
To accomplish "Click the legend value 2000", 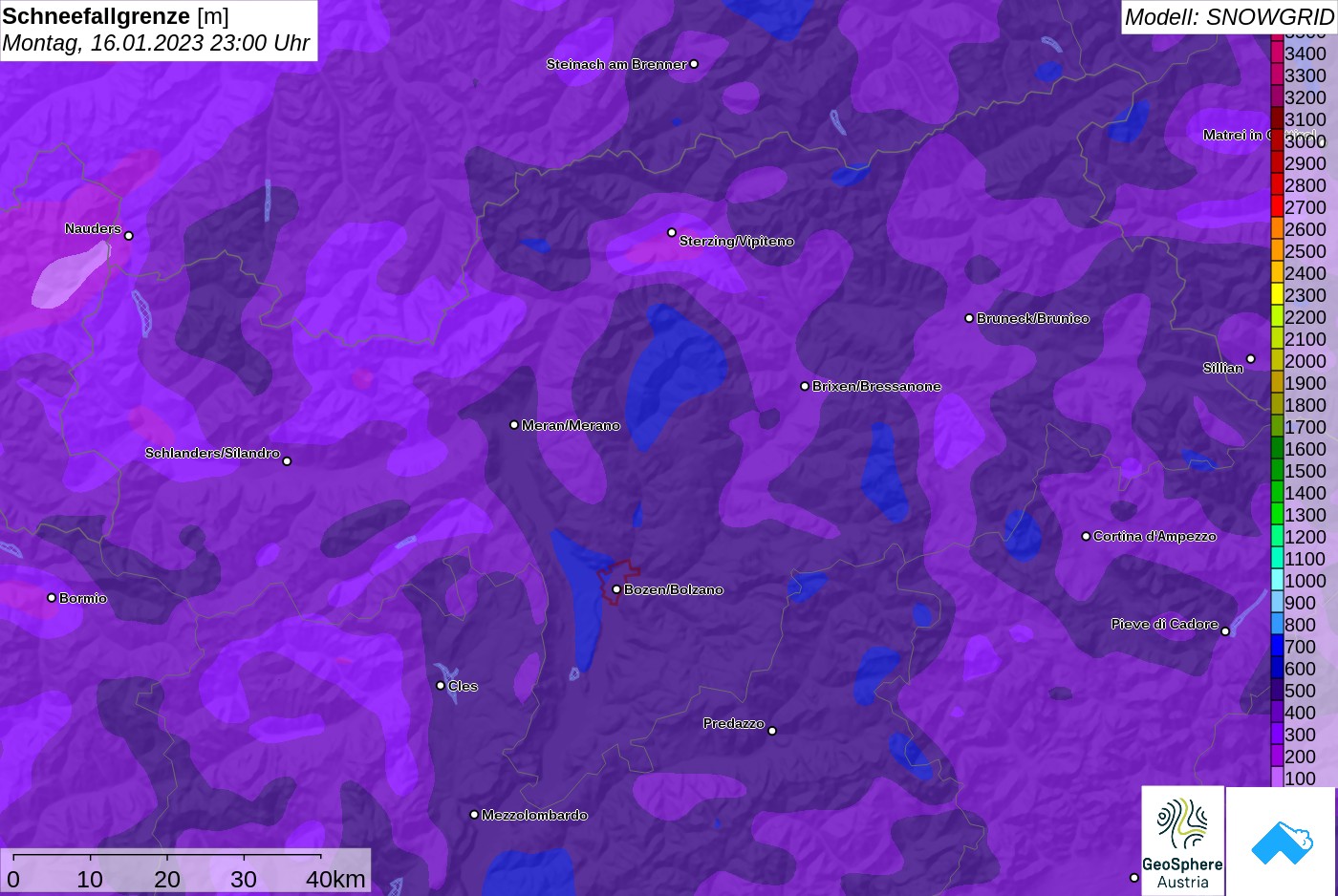I will click(x=1306, y=361).
